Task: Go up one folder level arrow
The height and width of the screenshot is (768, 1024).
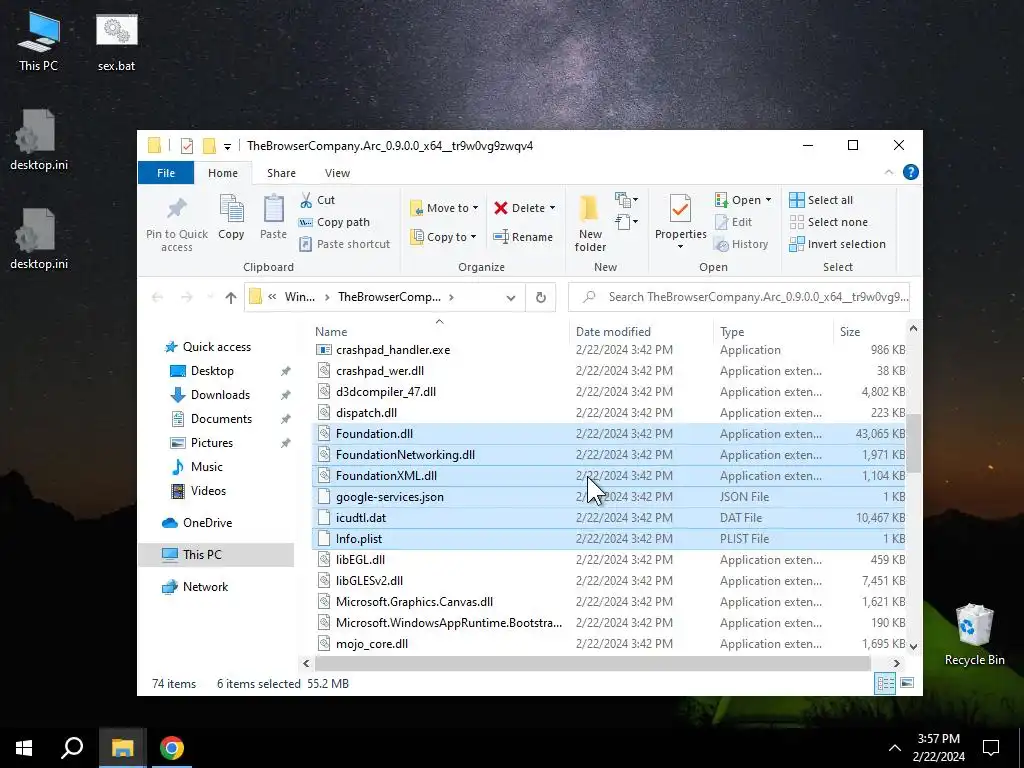Action: click(x=231, y=298)
